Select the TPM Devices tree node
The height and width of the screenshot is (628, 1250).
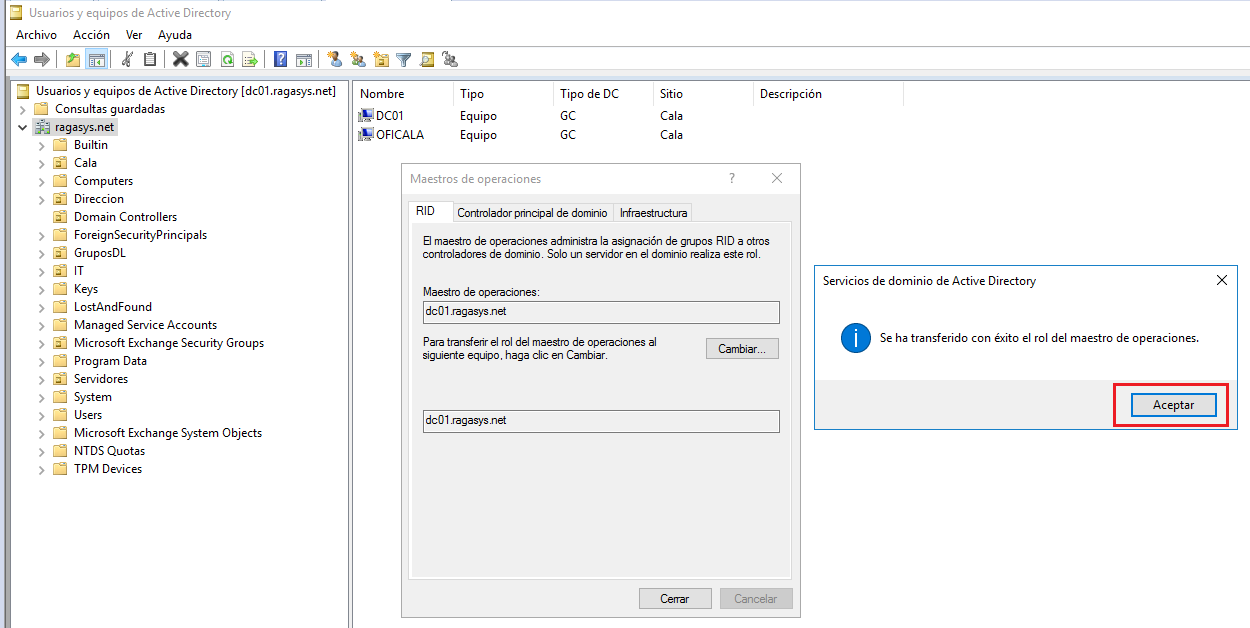pyautogui.click(x=108, y=469)
